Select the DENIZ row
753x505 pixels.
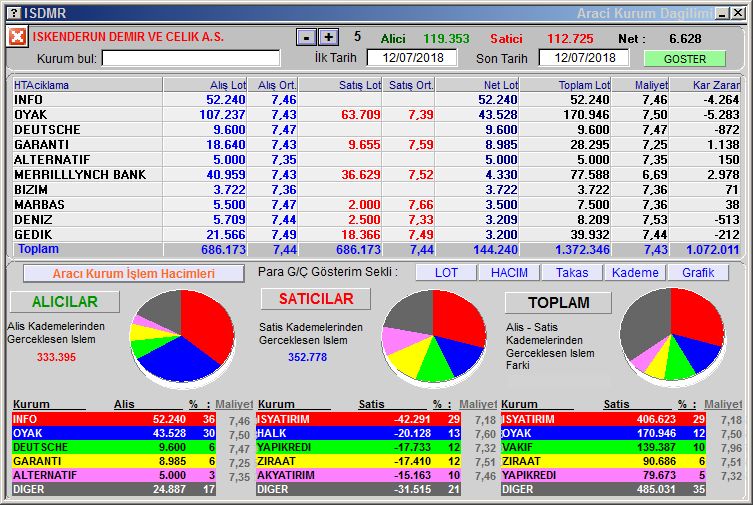376,219
